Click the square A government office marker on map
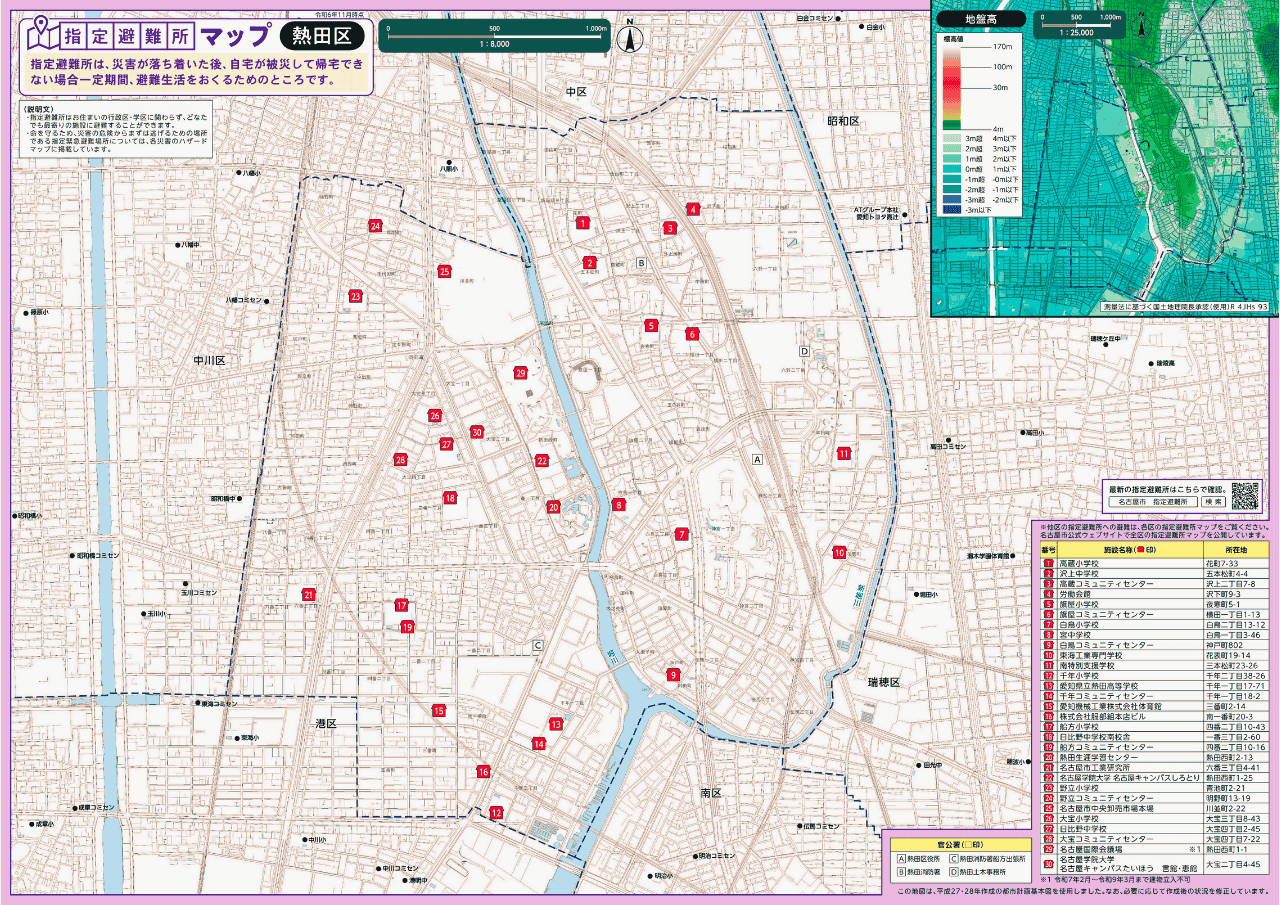The width and height of the screenshot is (1280, 905). (x=757, y=459)
